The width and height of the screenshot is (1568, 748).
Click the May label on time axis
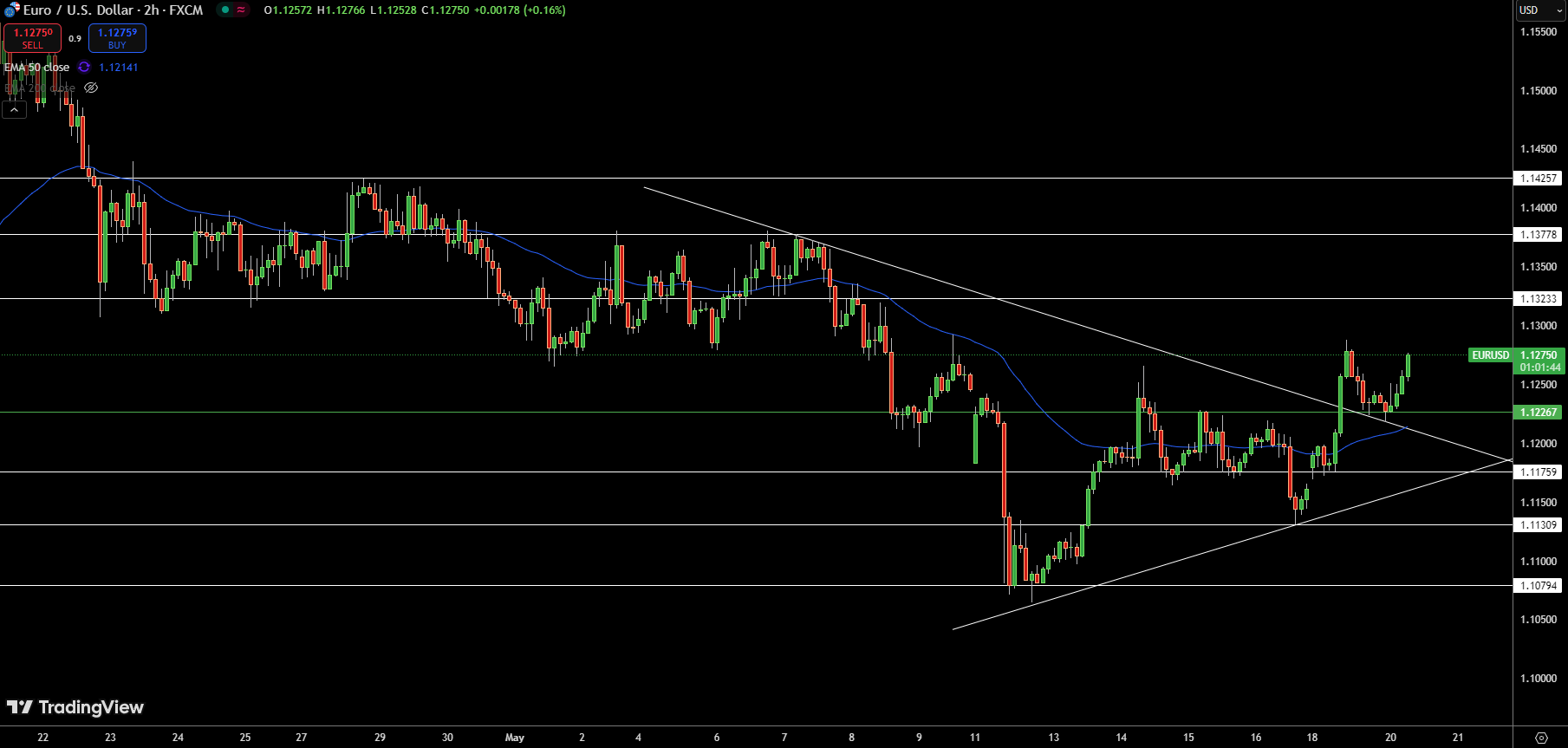pyautogui.click(x=515, y=738)
